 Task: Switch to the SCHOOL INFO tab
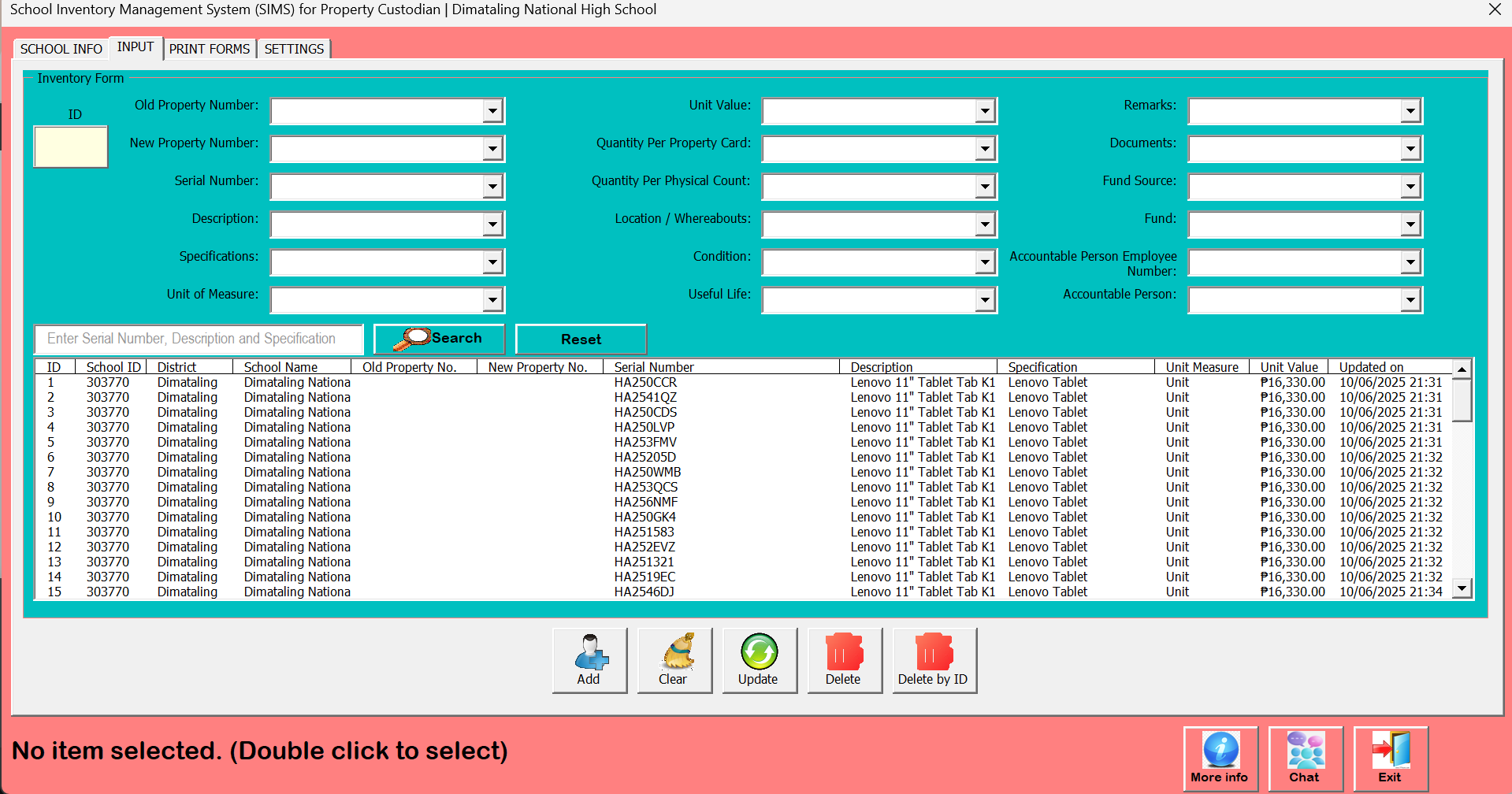(61, 49)
